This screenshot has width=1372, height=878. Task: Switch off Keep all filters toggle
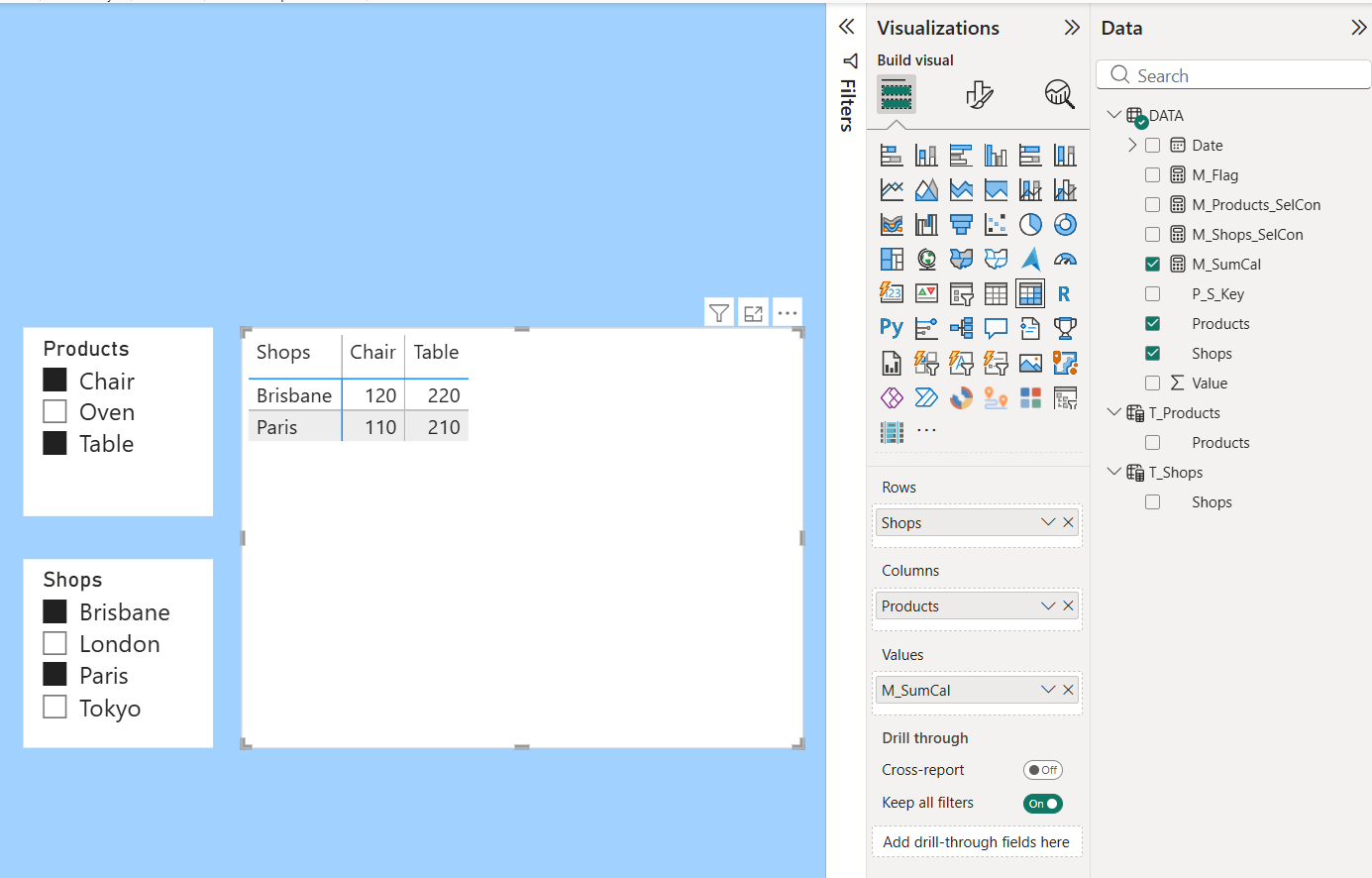coord(1043,804)
